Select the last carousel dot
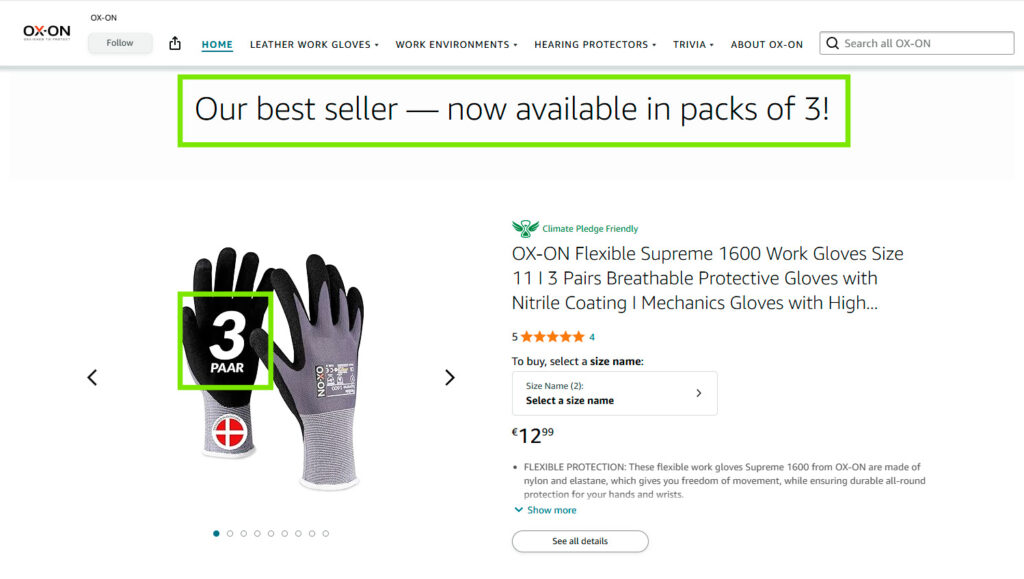The image size is (1024, 579). point(325,533)
